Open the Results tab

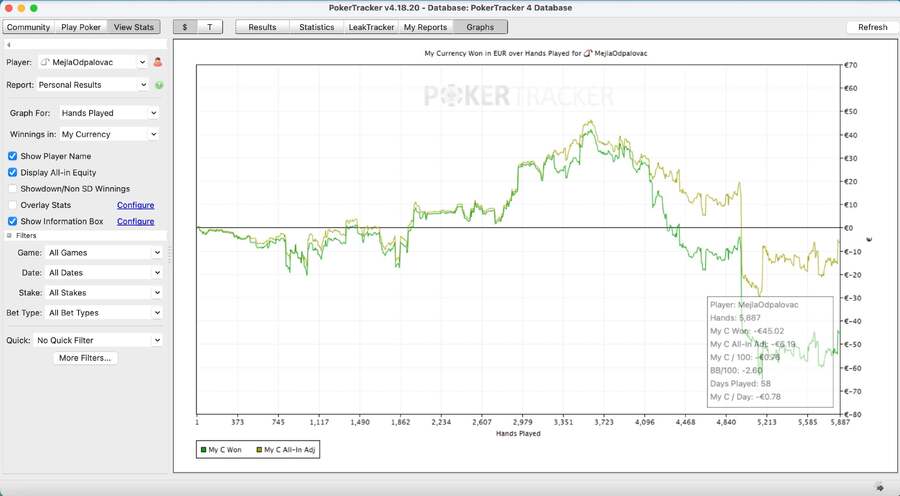262,27
